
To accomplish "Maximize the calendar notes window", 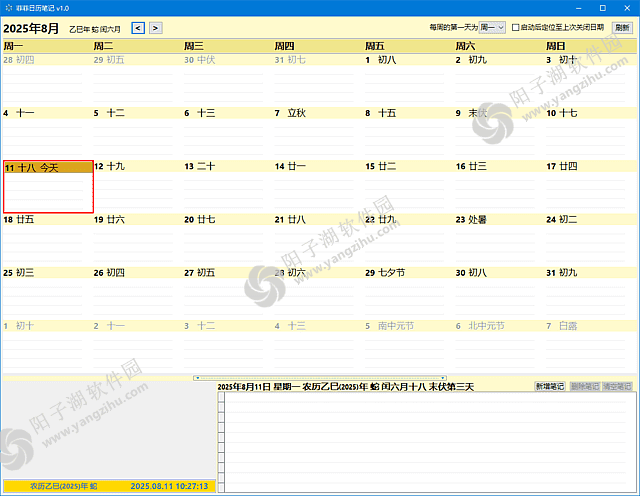I will [603, 8].
